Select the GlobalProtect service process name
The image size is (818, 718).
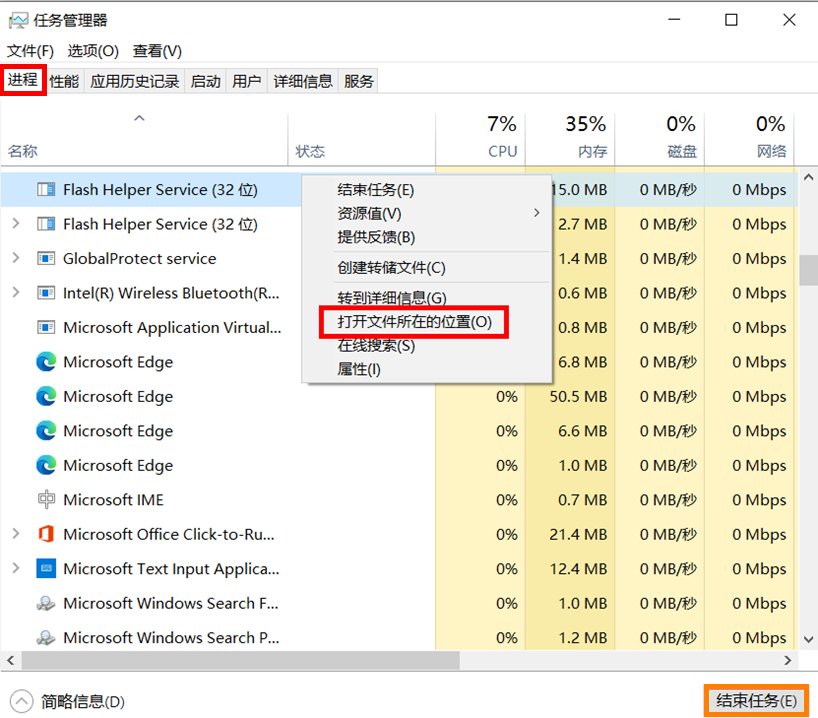pos(139,258)
